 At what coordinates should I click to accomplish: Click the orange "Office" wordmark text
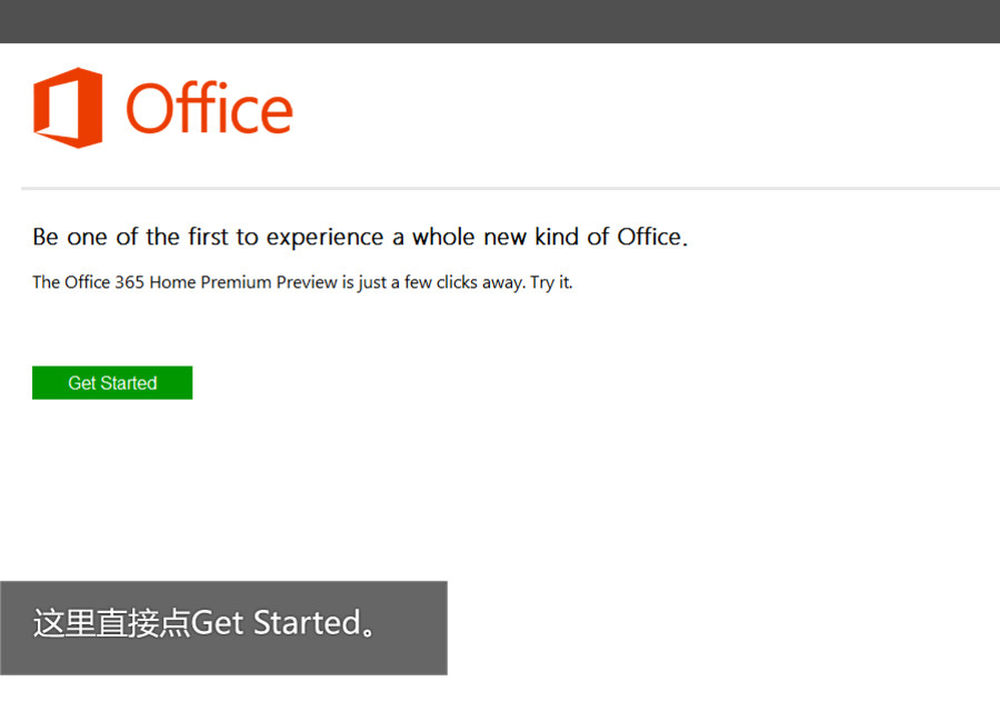(209, 109)
